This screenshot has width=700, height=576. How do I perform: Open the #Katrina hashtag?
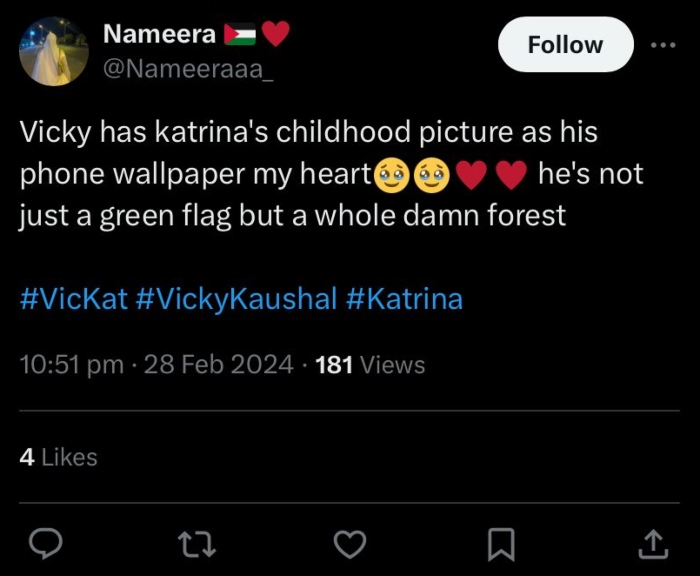(404, 299)
